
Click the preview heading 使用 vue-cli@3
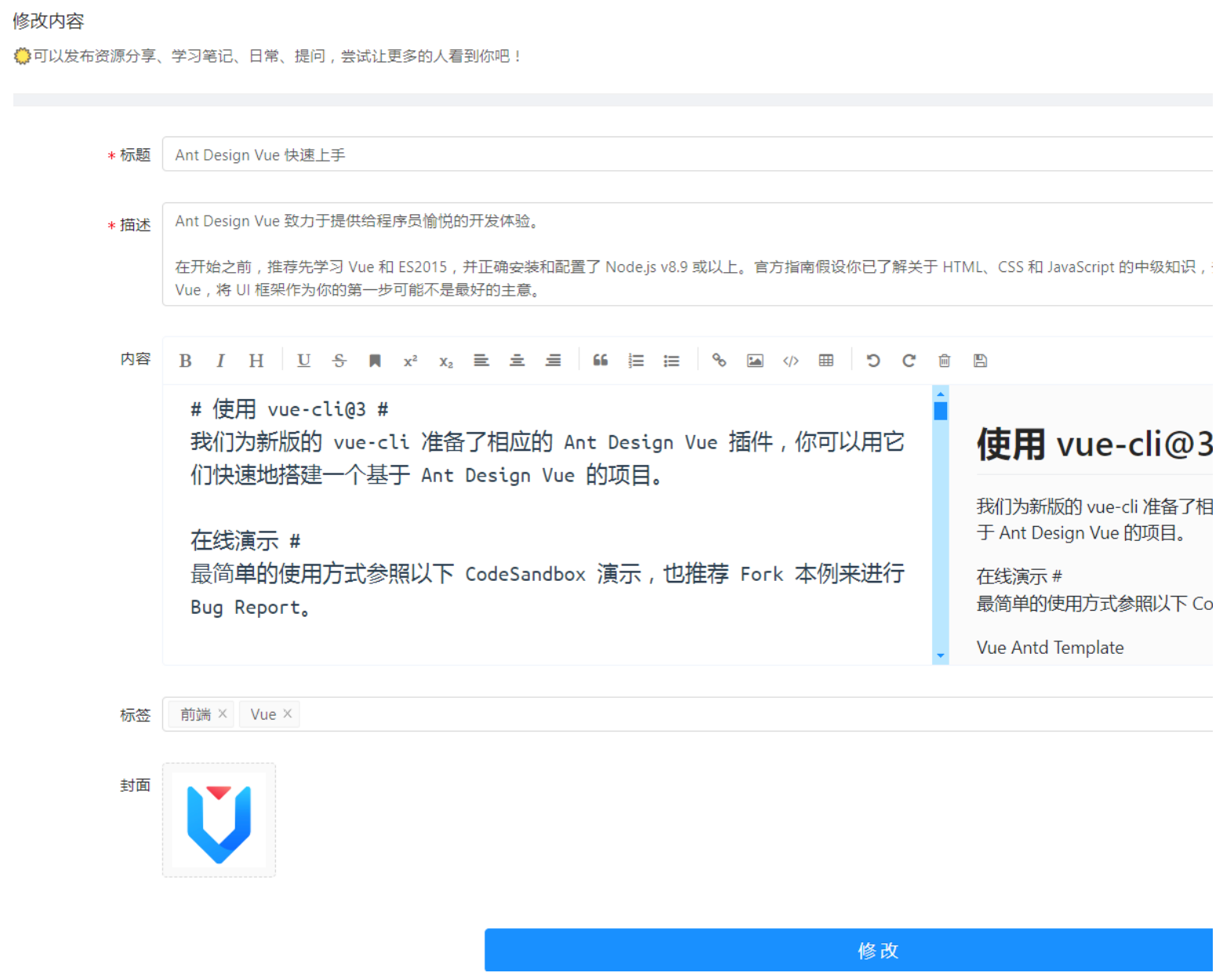[1094, 445]
